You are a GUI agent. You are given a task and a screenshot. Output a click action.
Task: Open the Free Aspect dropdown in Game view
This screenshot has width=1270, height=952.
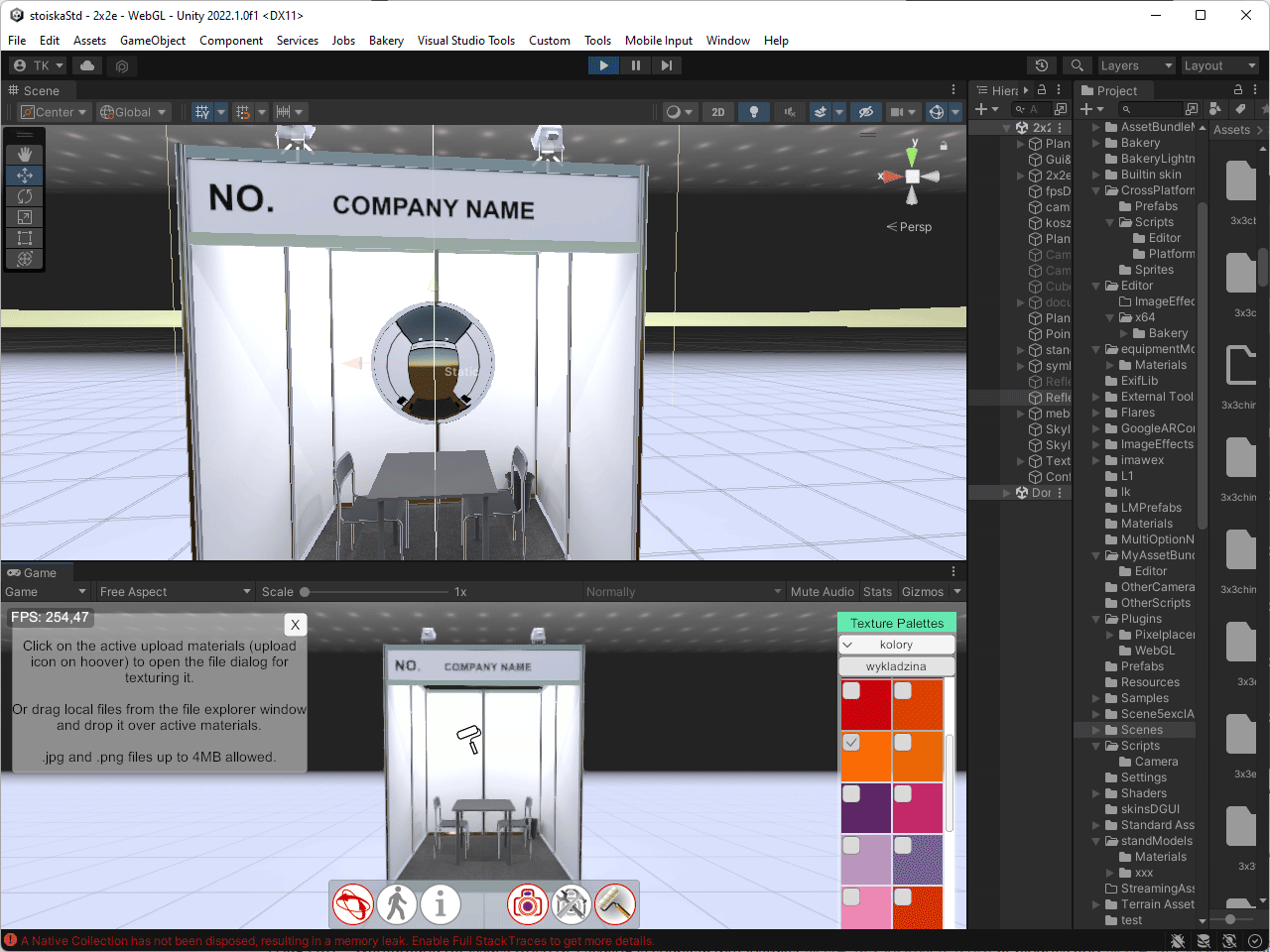(x=175, y=591)
